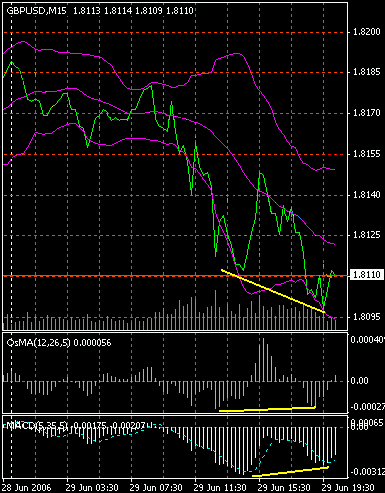Select the yellow trendline in OsMA panel
This screenshot has height=493, width=385.
coord(267,409)
